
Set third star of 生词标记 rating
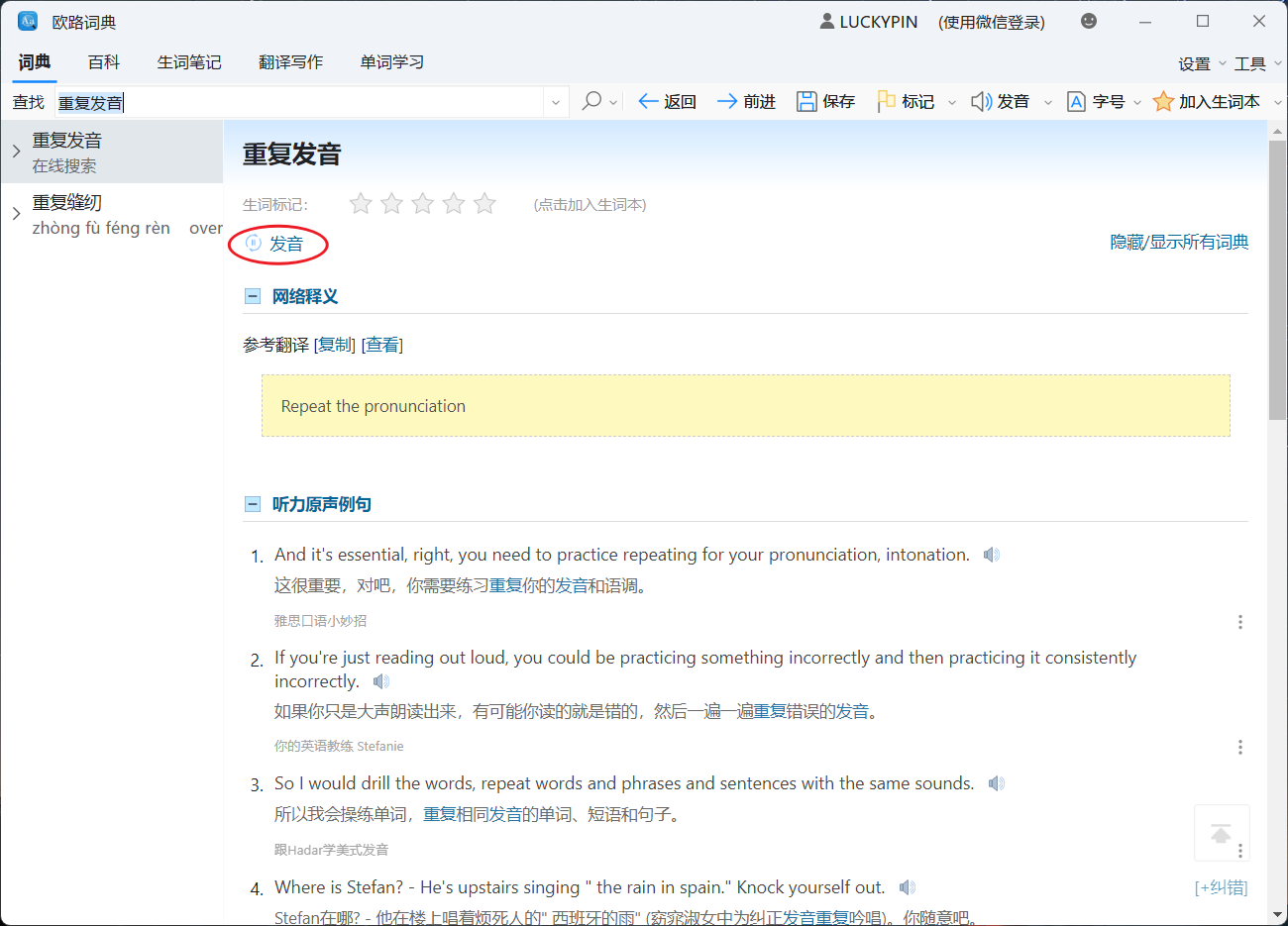tap(423, 203)
